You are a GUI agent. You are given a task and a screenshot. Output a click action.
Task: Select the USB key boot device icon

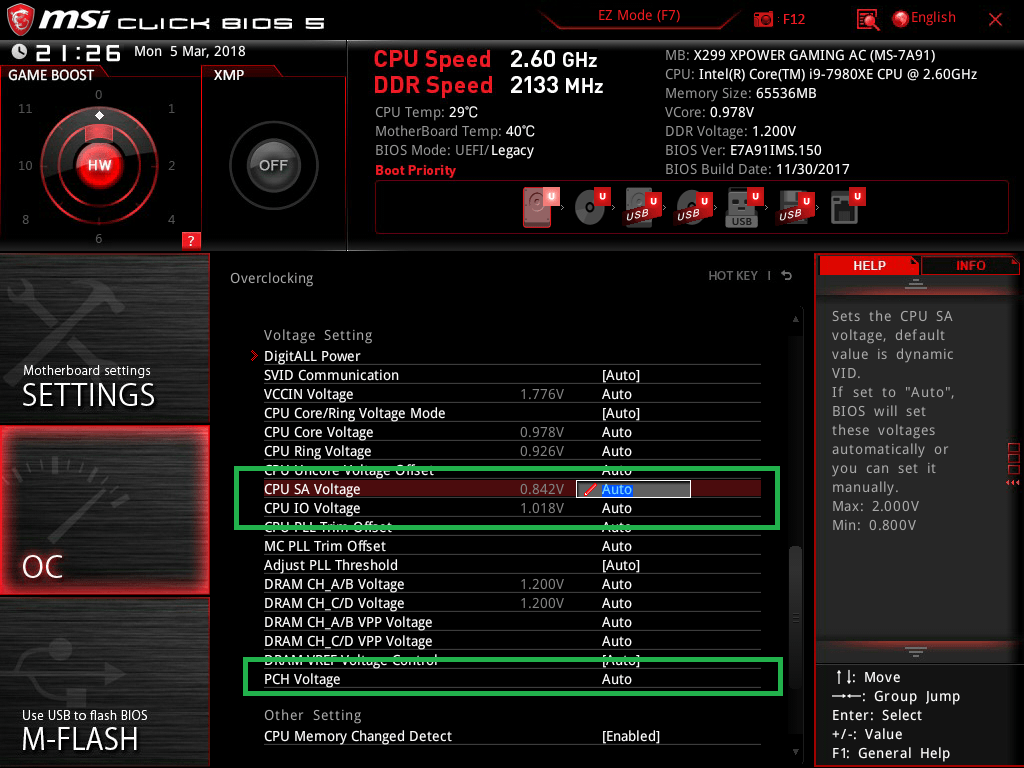pos(742,207)
